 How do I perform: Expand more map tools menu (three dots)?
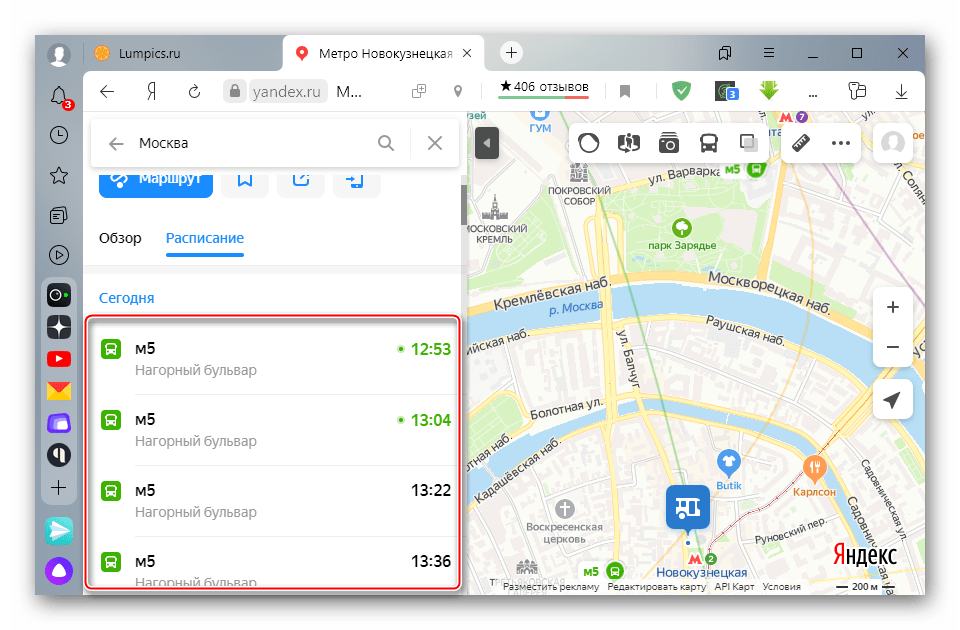point(840,143)
